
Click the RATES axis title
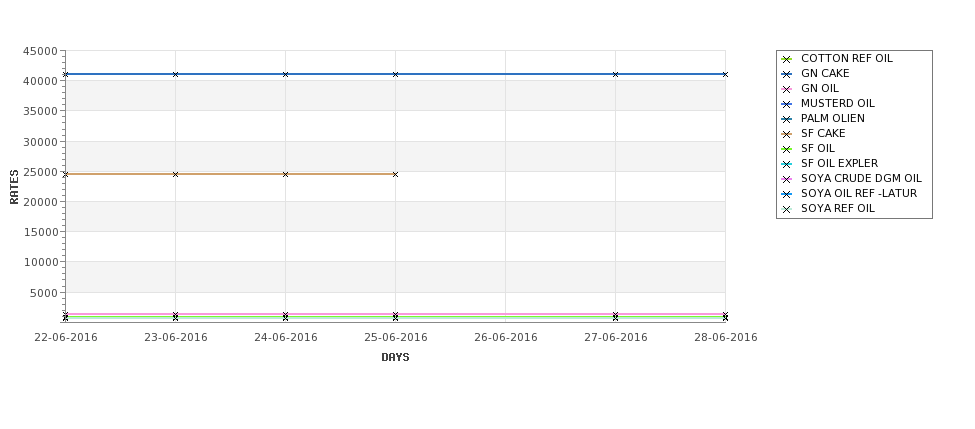14,187
